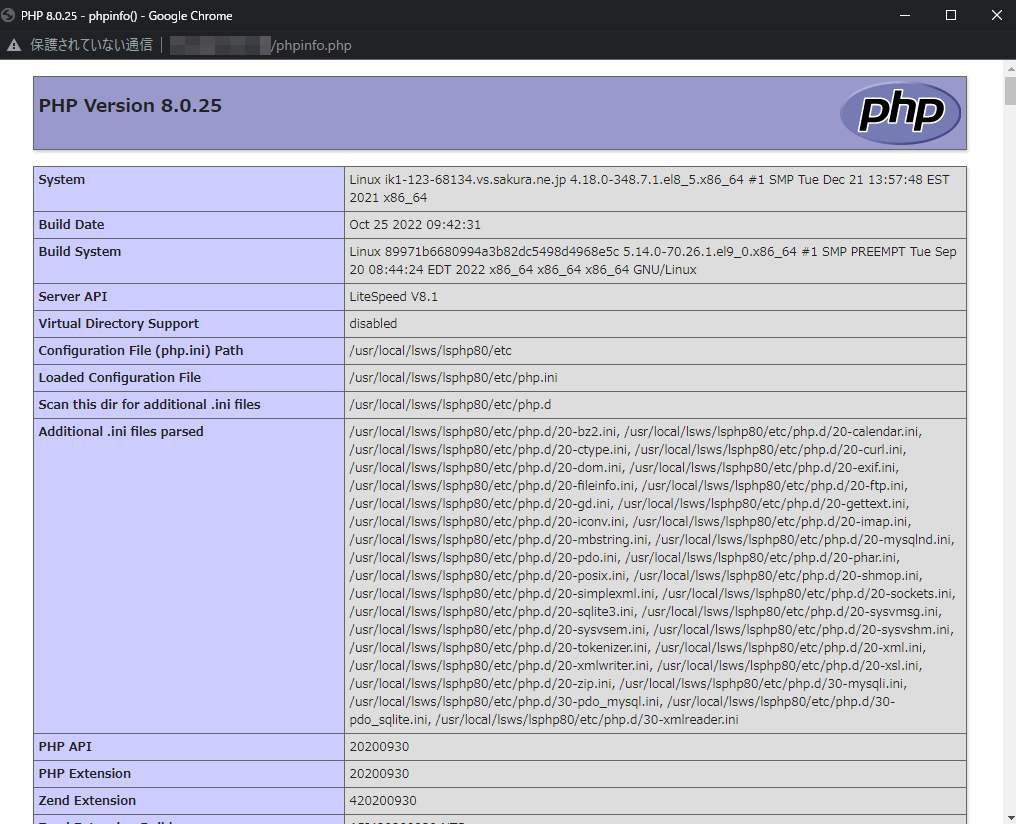Click the globe favicon in title bar
The height and width of the screenshot is (824, 1016).
[9, 15]
